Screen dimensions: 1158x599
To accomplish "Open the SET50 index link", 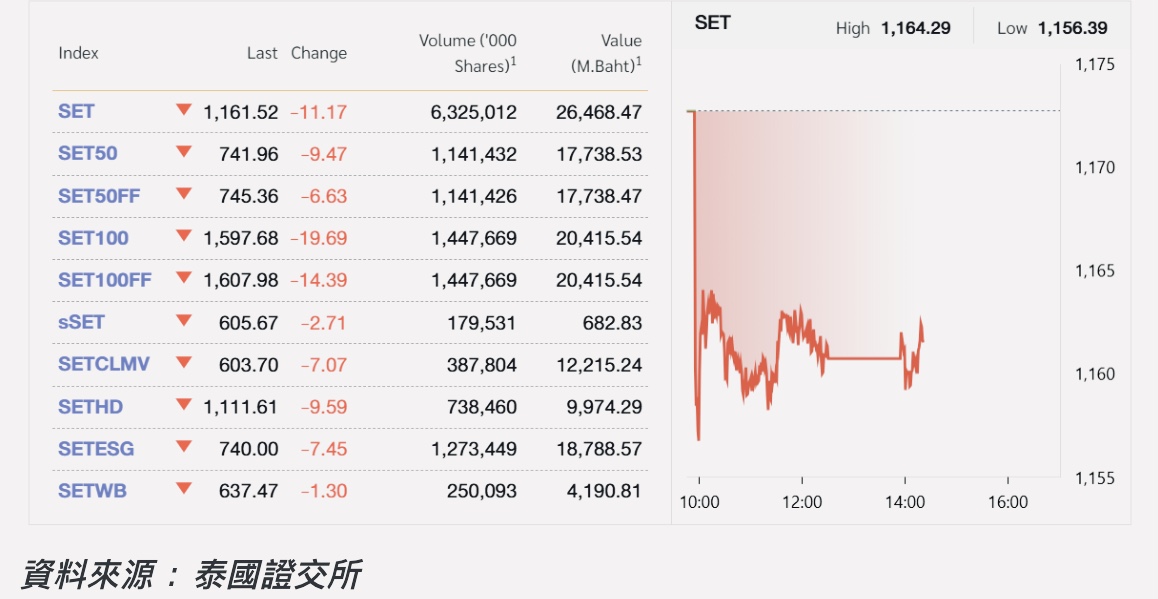I will 87,154.
